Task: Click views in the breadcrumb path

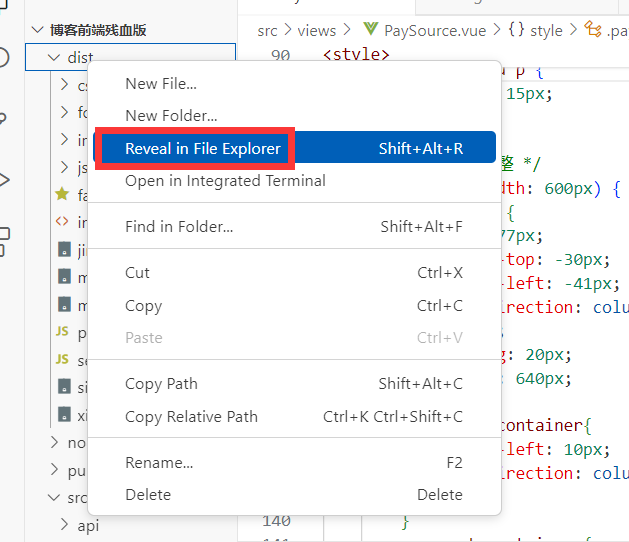Action: coord(317,30)
